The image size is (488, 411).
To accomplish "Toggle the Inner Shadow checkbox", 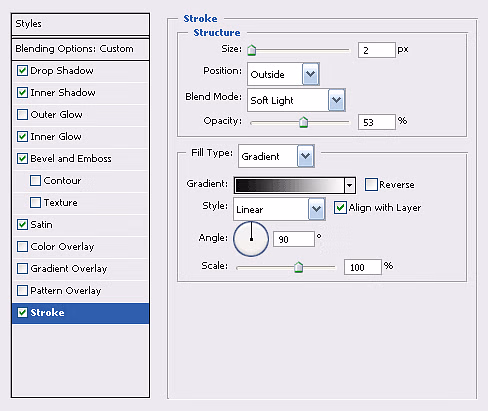I will tap(22, 93).
